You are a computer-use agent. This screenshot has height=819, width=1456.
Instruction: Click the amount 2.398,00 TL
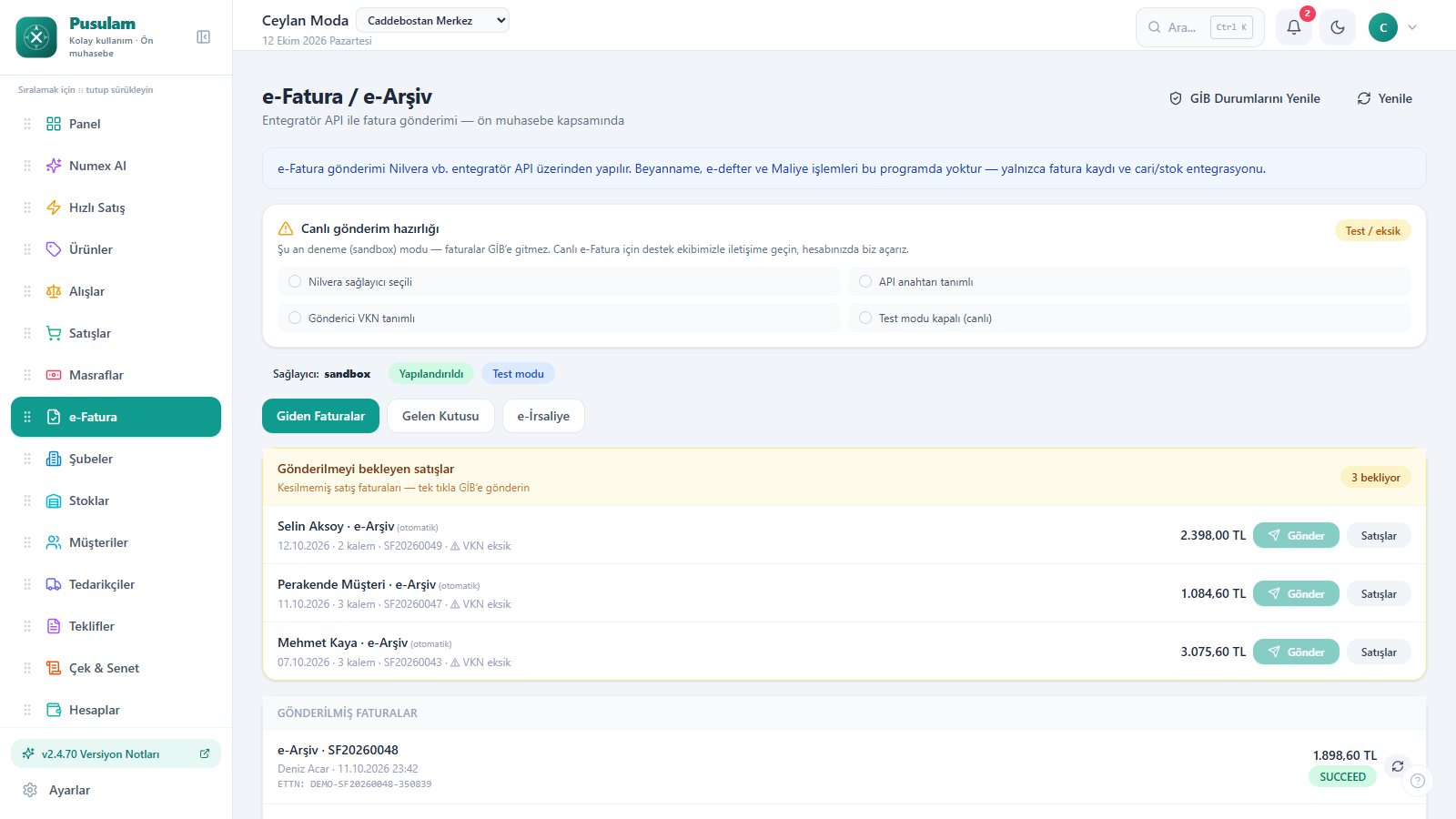point(1213,535)
